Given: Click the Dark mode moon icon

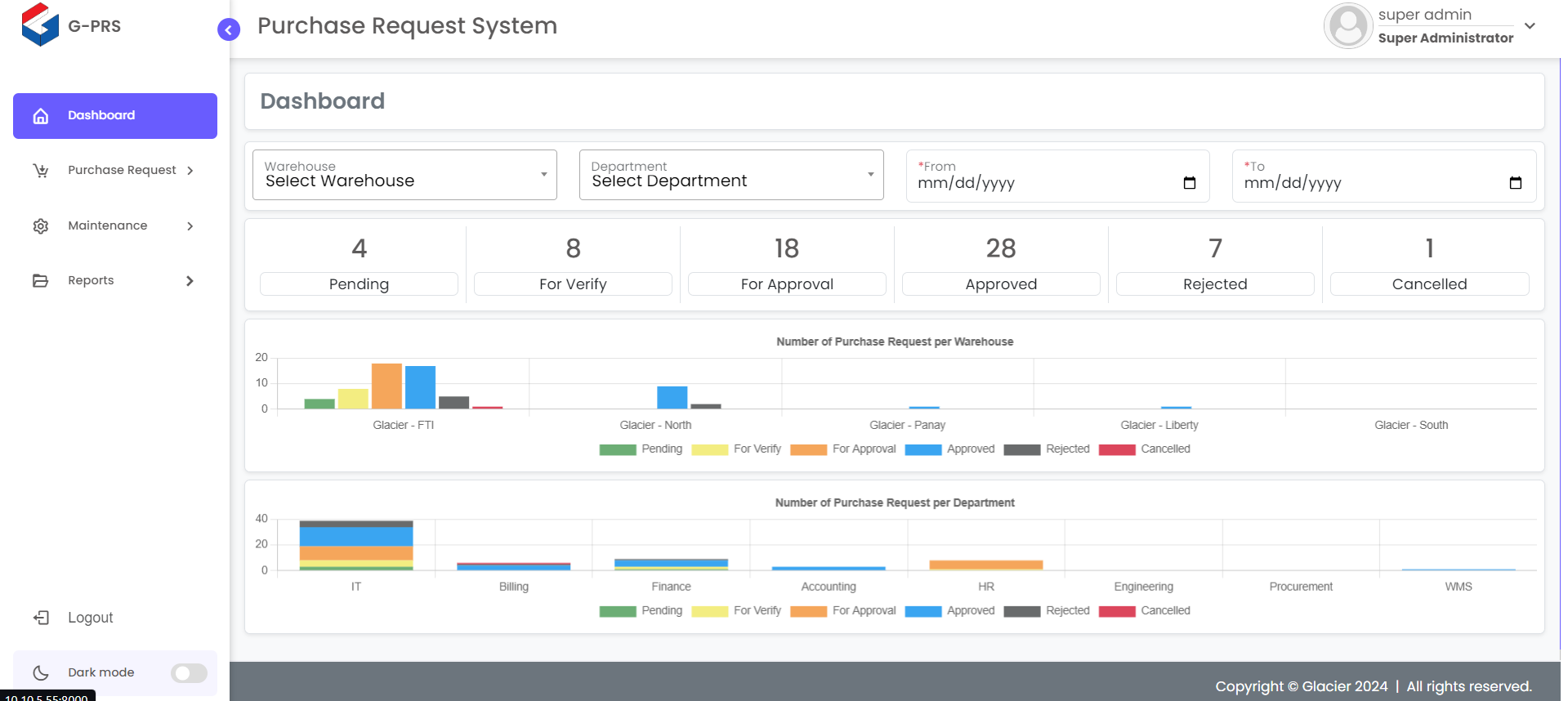Looking at the screenshot, I should [41, 673].
